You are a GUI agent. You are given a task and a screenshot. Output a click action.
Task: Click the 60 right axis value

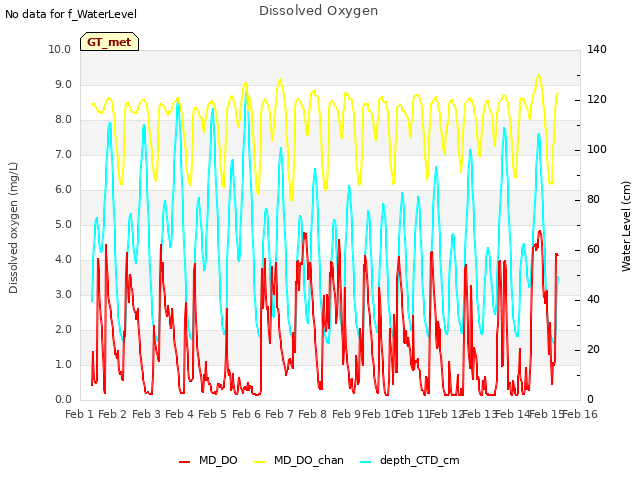(x=593, y=250)
